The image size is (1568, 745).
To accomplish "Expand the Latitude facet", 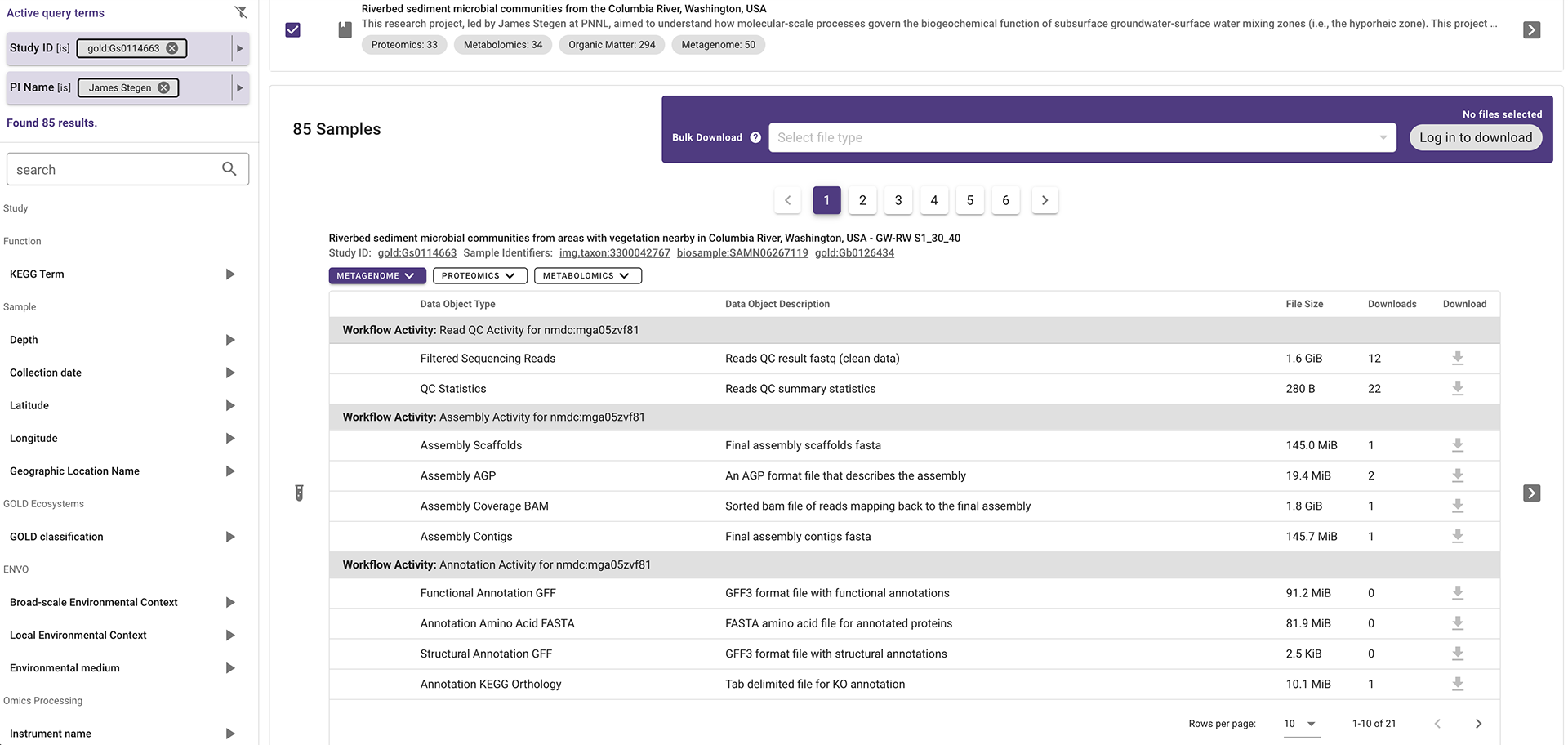I will [230, 405].
